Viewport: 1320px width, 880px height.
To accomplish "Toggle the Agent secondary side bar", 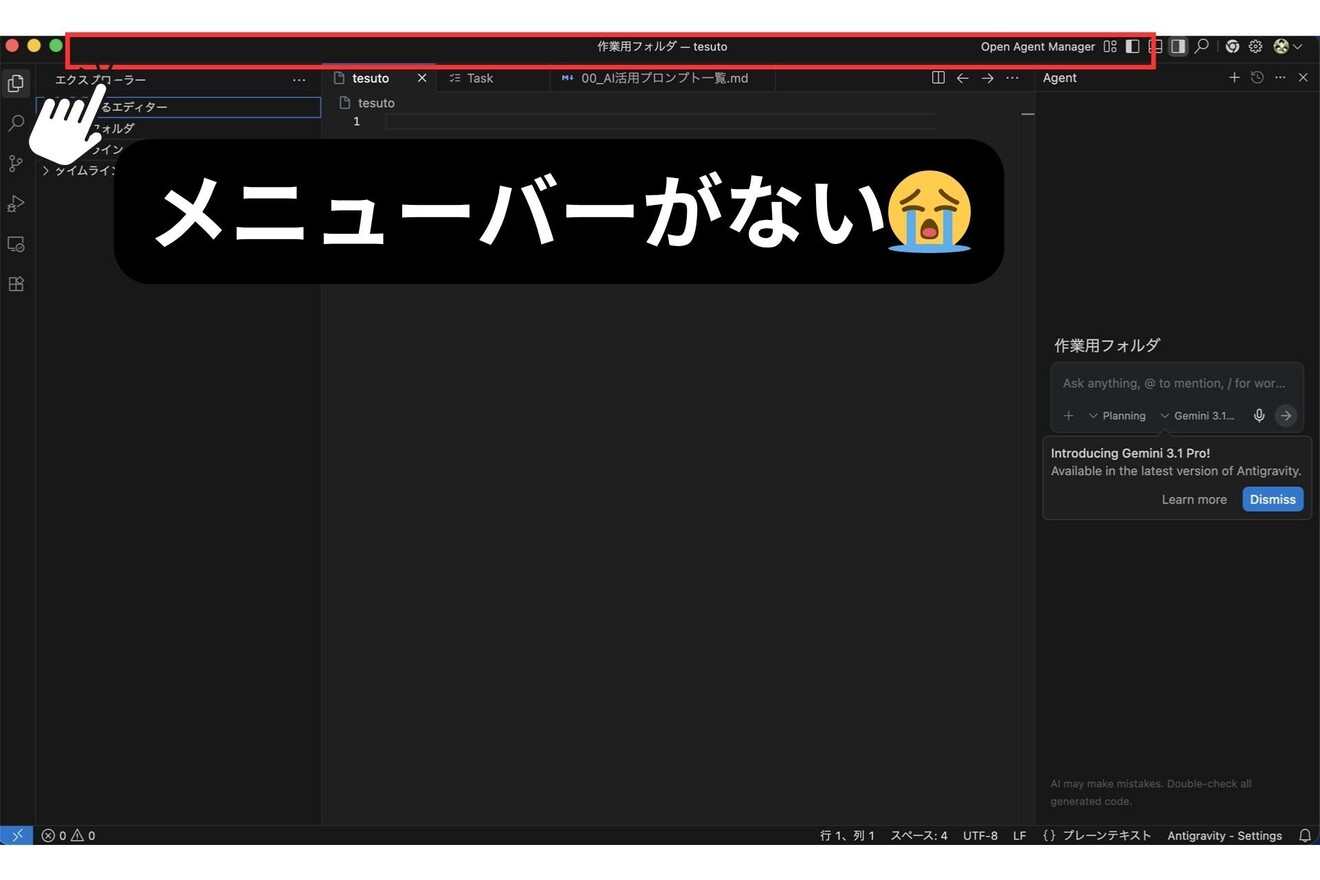I will coord(1178,46).
